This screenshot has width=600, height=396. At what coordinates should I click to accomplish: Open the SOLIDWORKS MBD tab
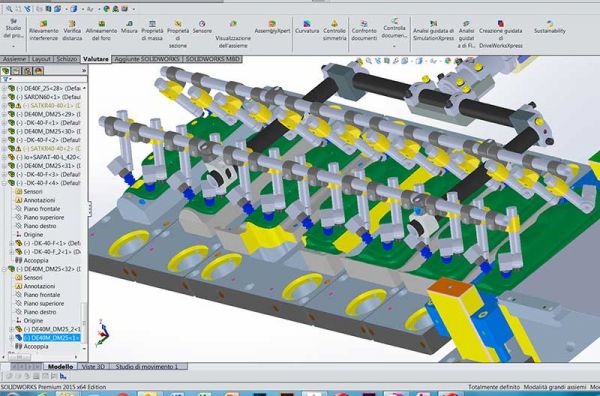[213, 59]
